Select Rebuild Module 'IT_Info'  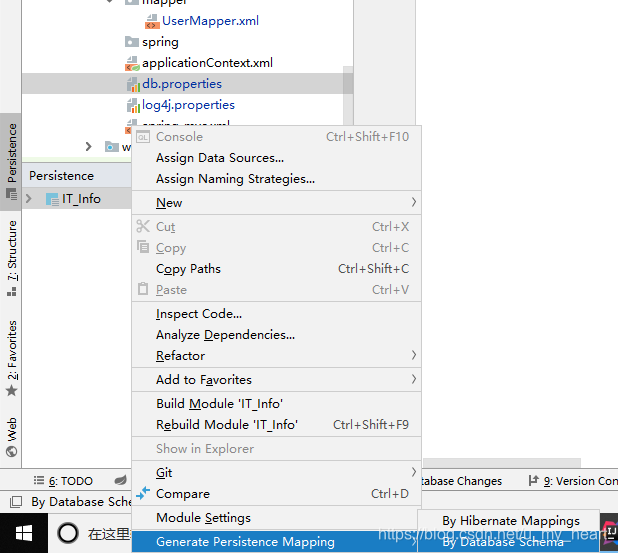(276, 425)
